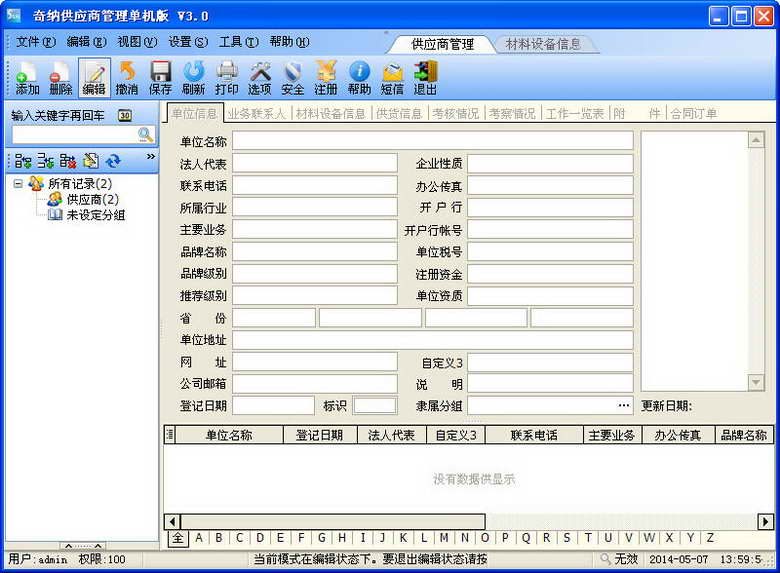
Task: Click the 退出 (Exit) door icon
Action: point(425,78)
